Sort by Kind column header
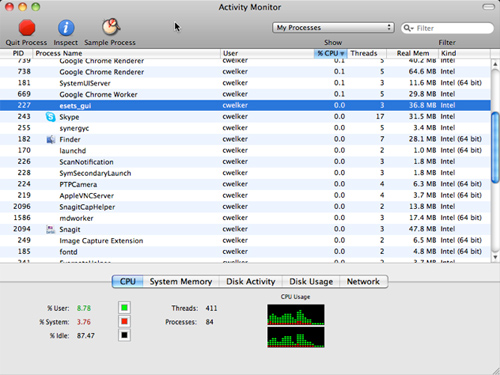The height and width of the screenshot is (375, 500). pyautogui.click(x=464, y=53)
